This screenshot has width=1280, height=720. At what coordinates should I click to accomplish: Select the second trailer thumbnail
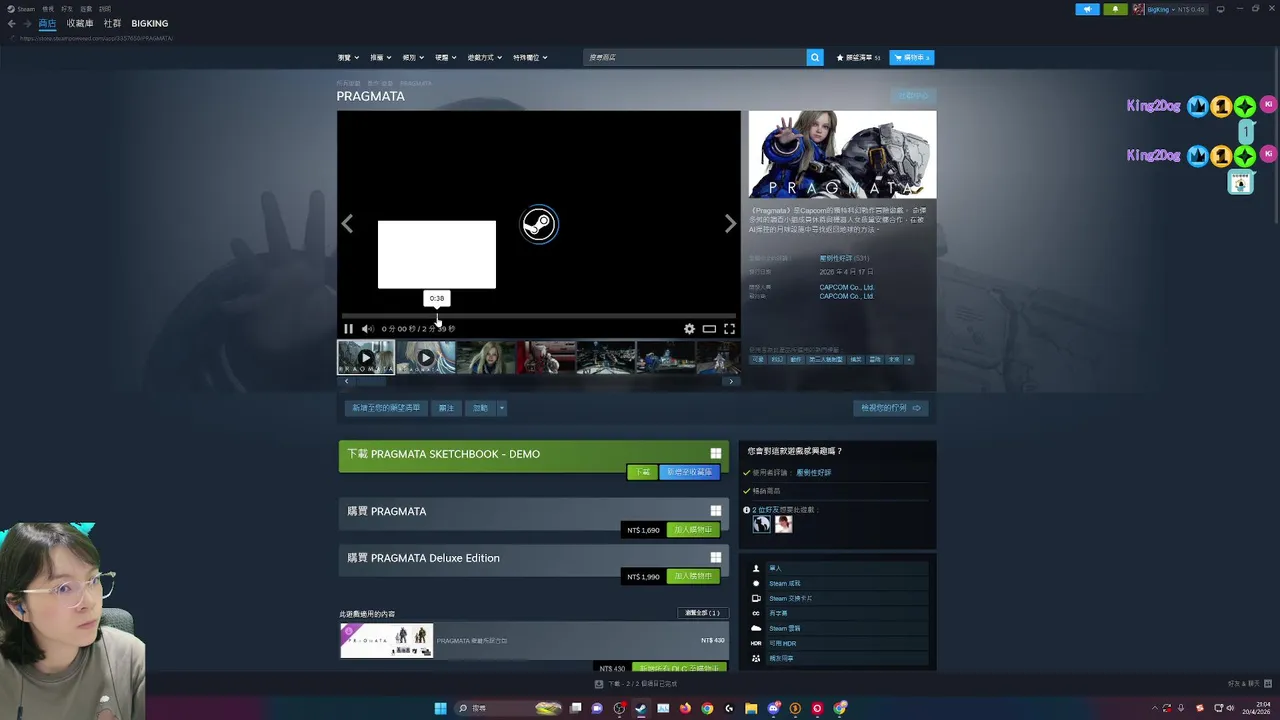click(x=426, y=357)
